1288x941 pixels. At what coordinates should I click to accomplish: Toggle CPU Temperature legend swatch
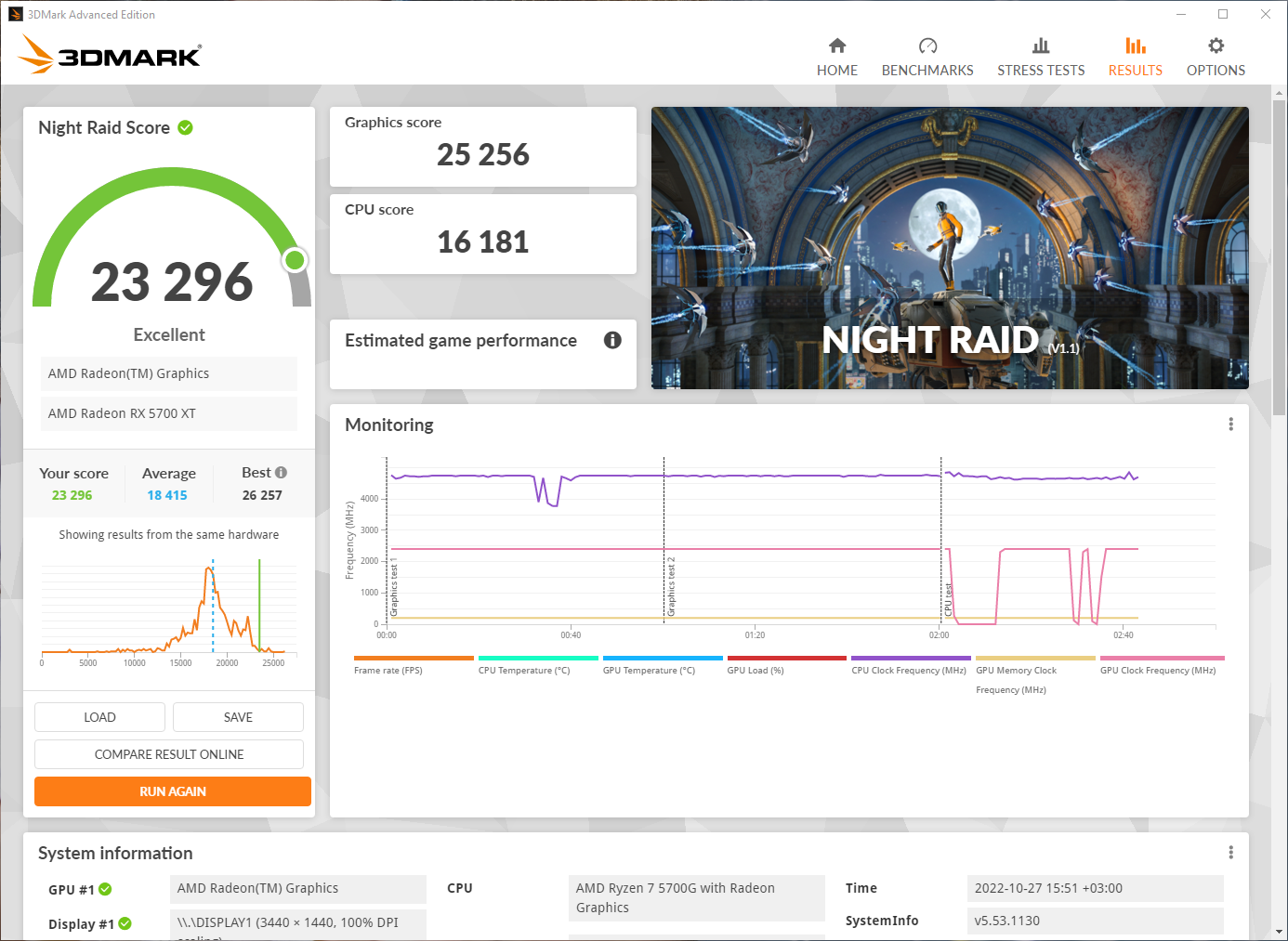coord(538,658)
